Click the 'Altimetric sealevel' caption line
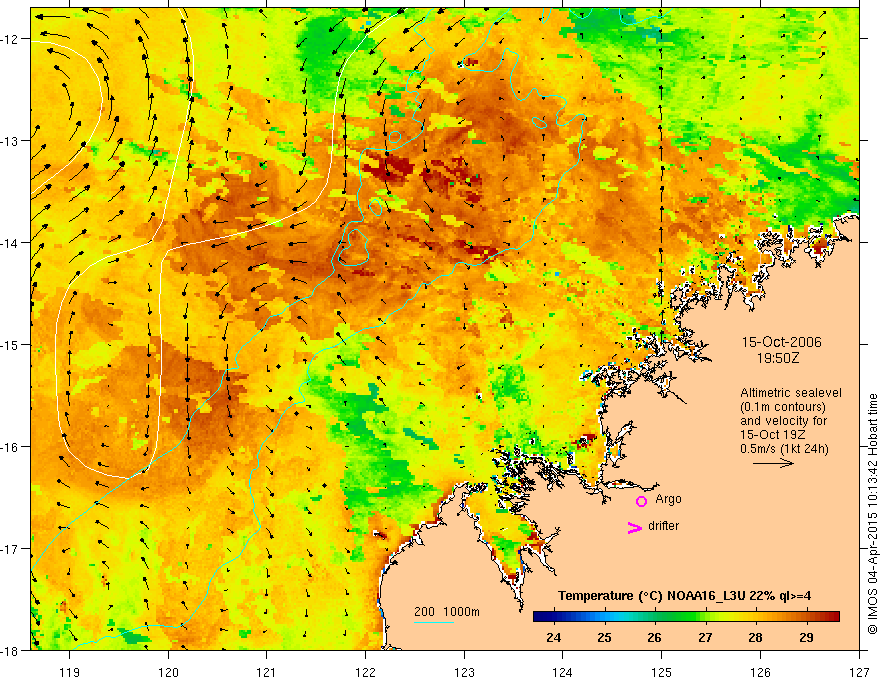The height and width of the screenshot is (680, 880). pyautogui.click(x=791, y=393)
